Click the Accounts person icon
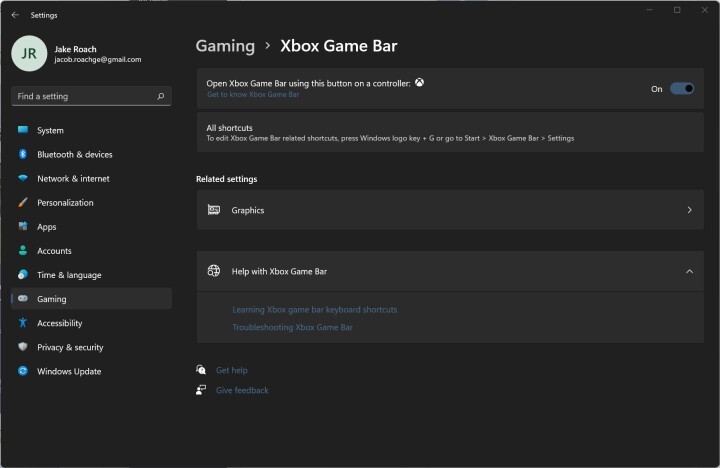Image resolution: width=720 pixels, height=468 pixels. (23, 250)
